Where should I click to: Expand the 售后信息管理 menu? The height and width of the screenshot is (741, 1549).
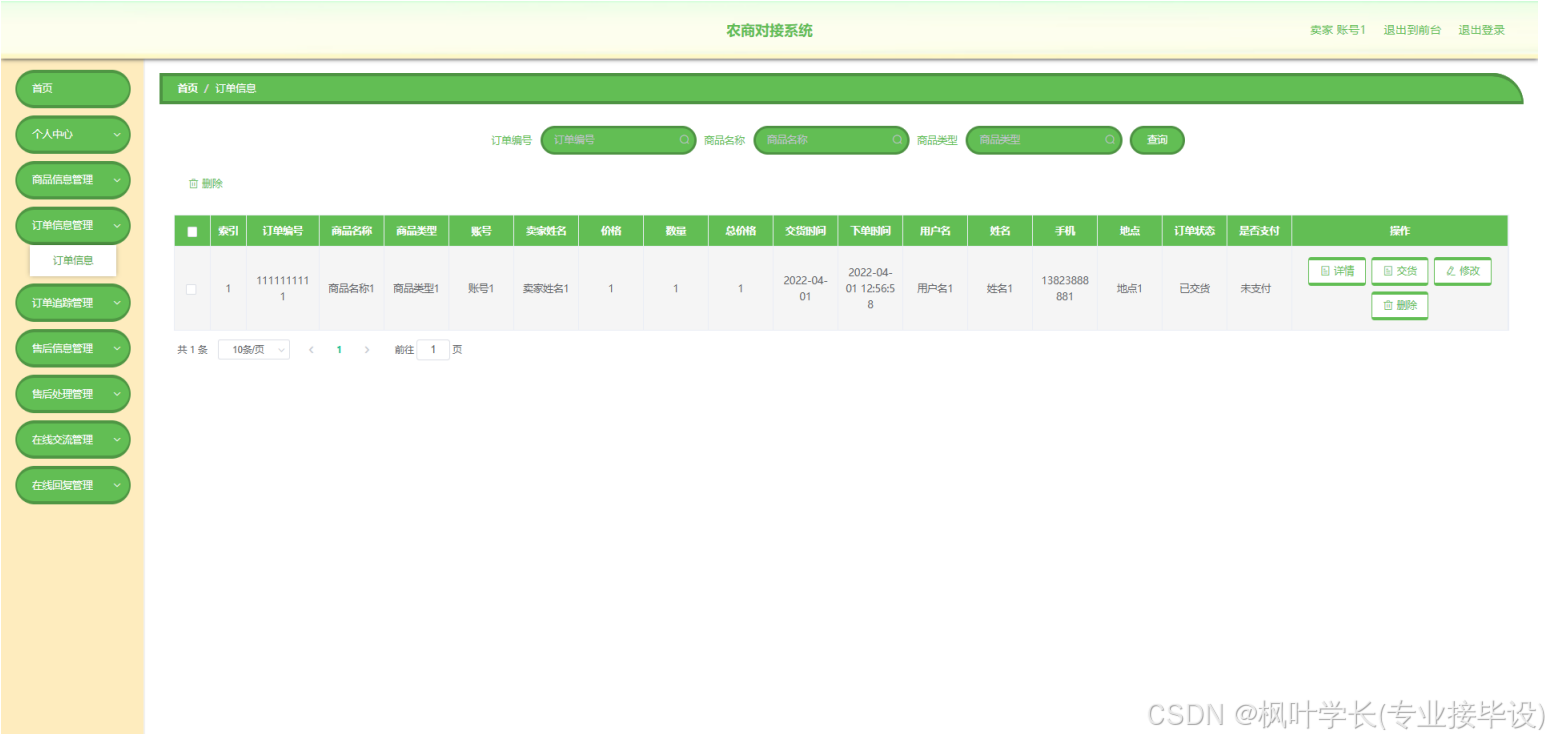click(73, 348)
